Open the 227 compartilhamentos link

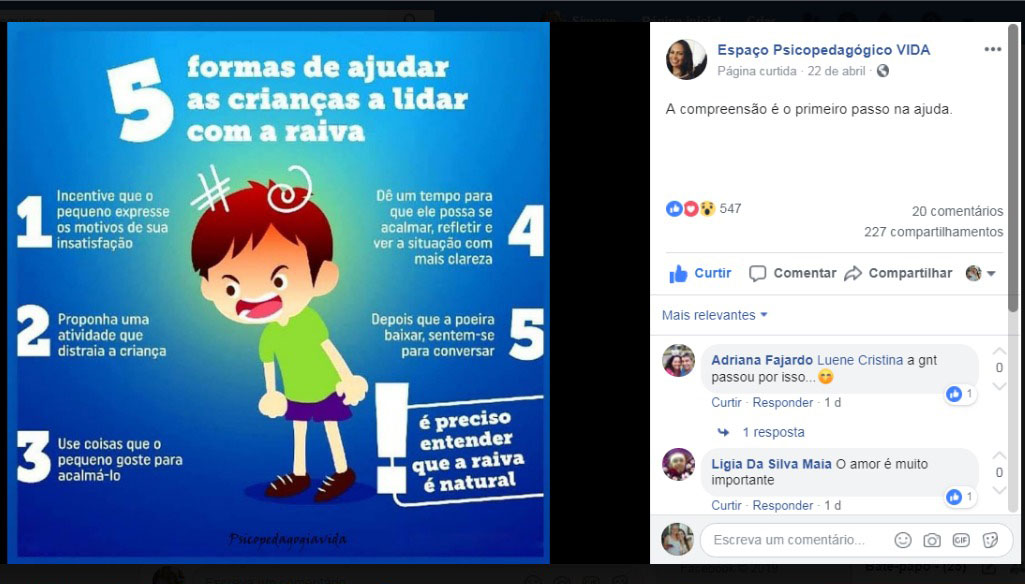pos(933,232)
